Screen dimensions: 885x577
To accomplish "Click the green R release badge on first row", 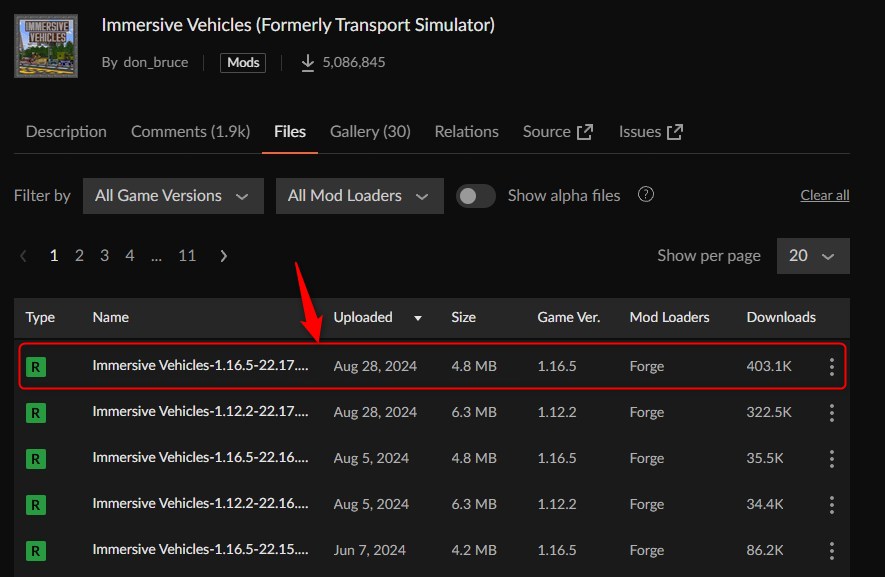I will coord(36,367).
